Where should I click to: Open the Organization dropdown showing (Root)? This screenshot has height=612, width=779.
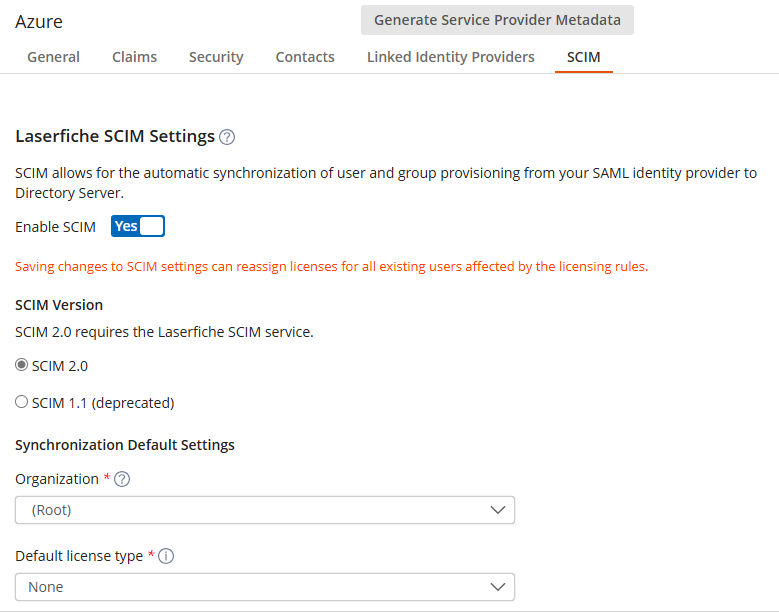pyautogui.click(x=264, y=510)
